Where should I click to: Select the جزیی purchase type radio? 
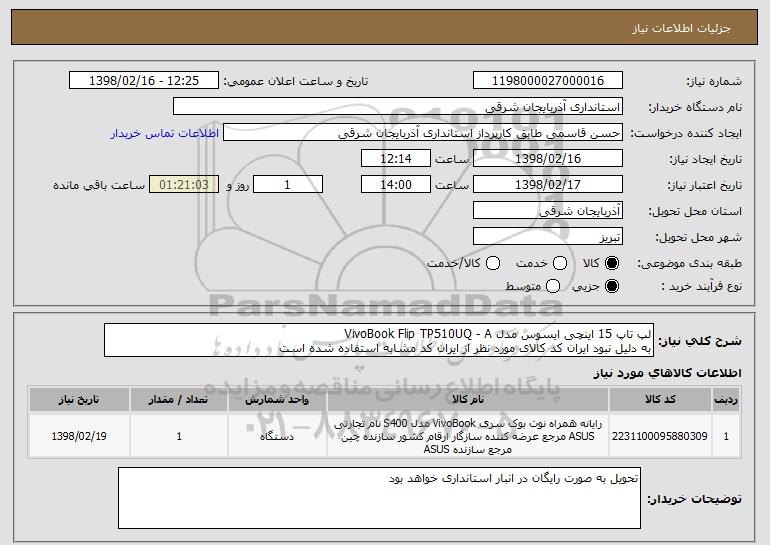[x=612, y=286]
